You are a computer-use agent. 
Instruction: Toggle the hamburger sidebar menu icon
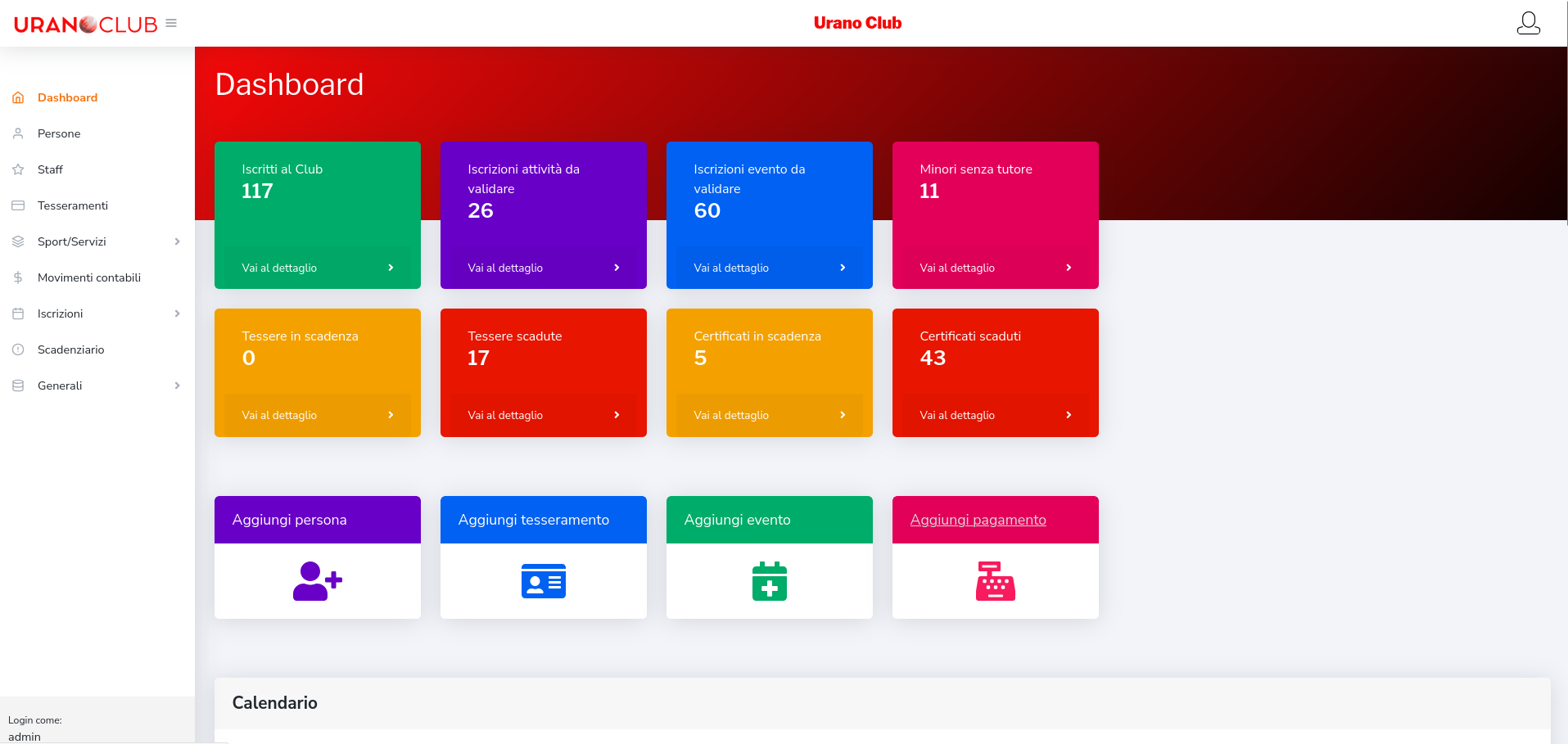point(171,23)
